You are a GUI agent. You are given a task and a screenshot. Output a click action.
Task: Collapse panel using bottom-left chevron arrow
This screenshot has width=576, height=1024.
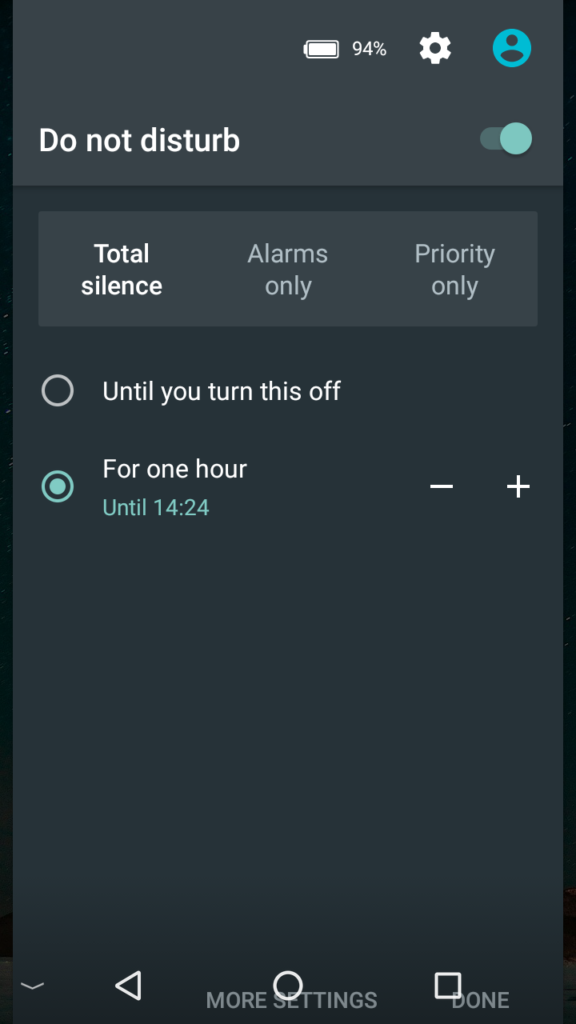click(32, 985)
